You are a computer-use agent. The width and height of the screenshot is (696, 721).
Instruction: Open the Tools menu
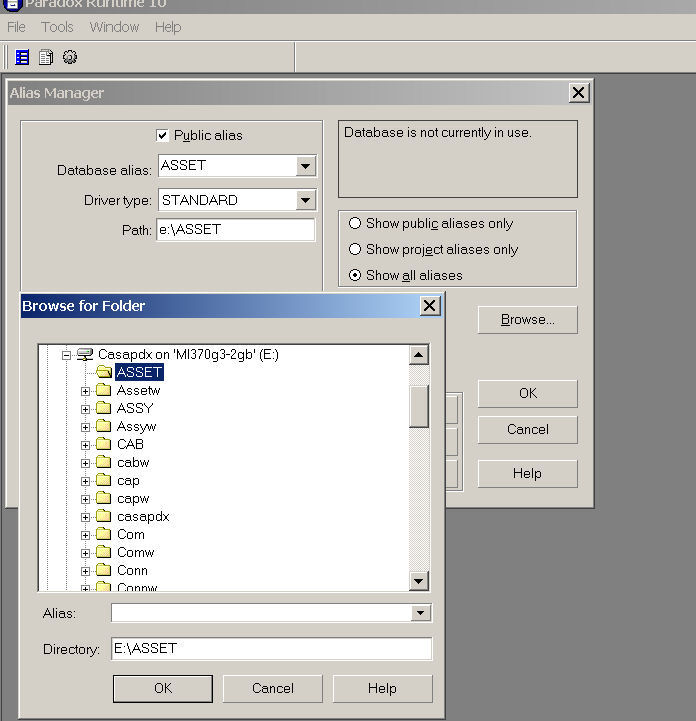57,27
